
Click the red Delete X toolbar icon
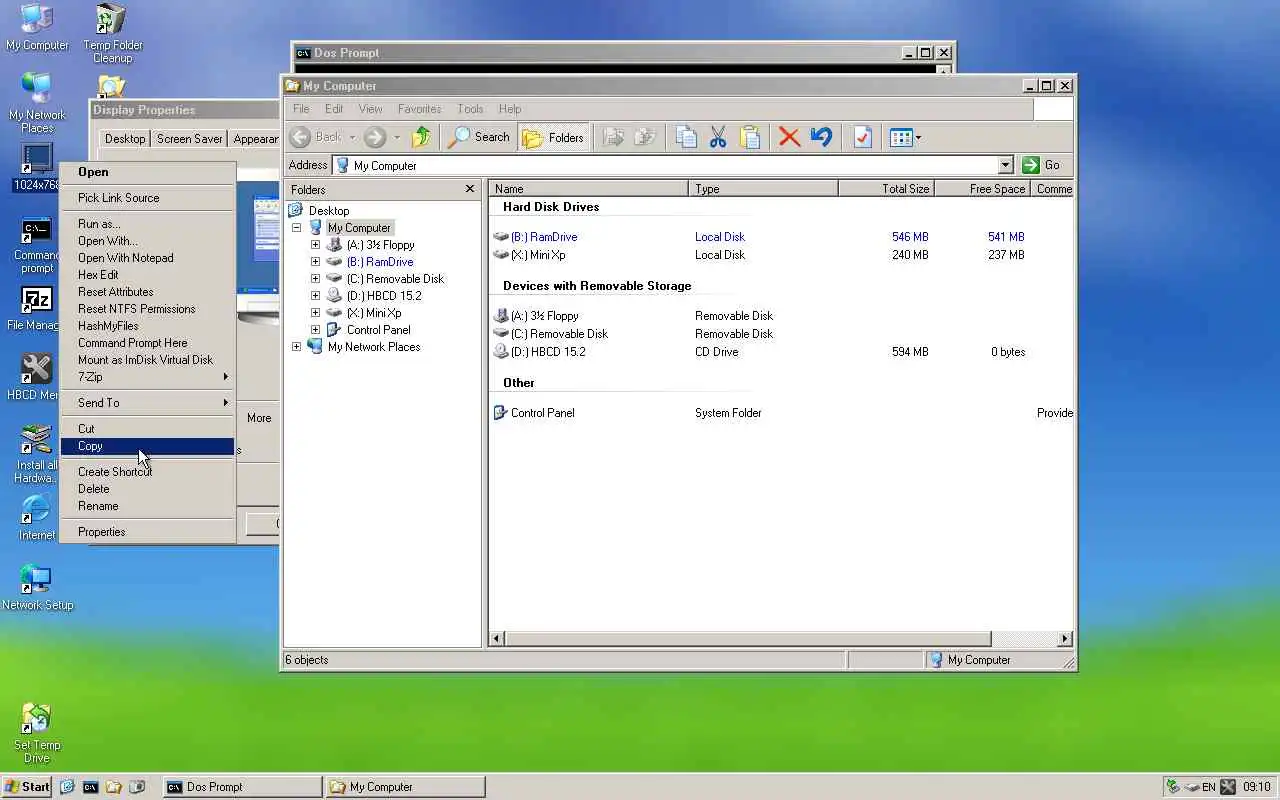pos(789,137)
